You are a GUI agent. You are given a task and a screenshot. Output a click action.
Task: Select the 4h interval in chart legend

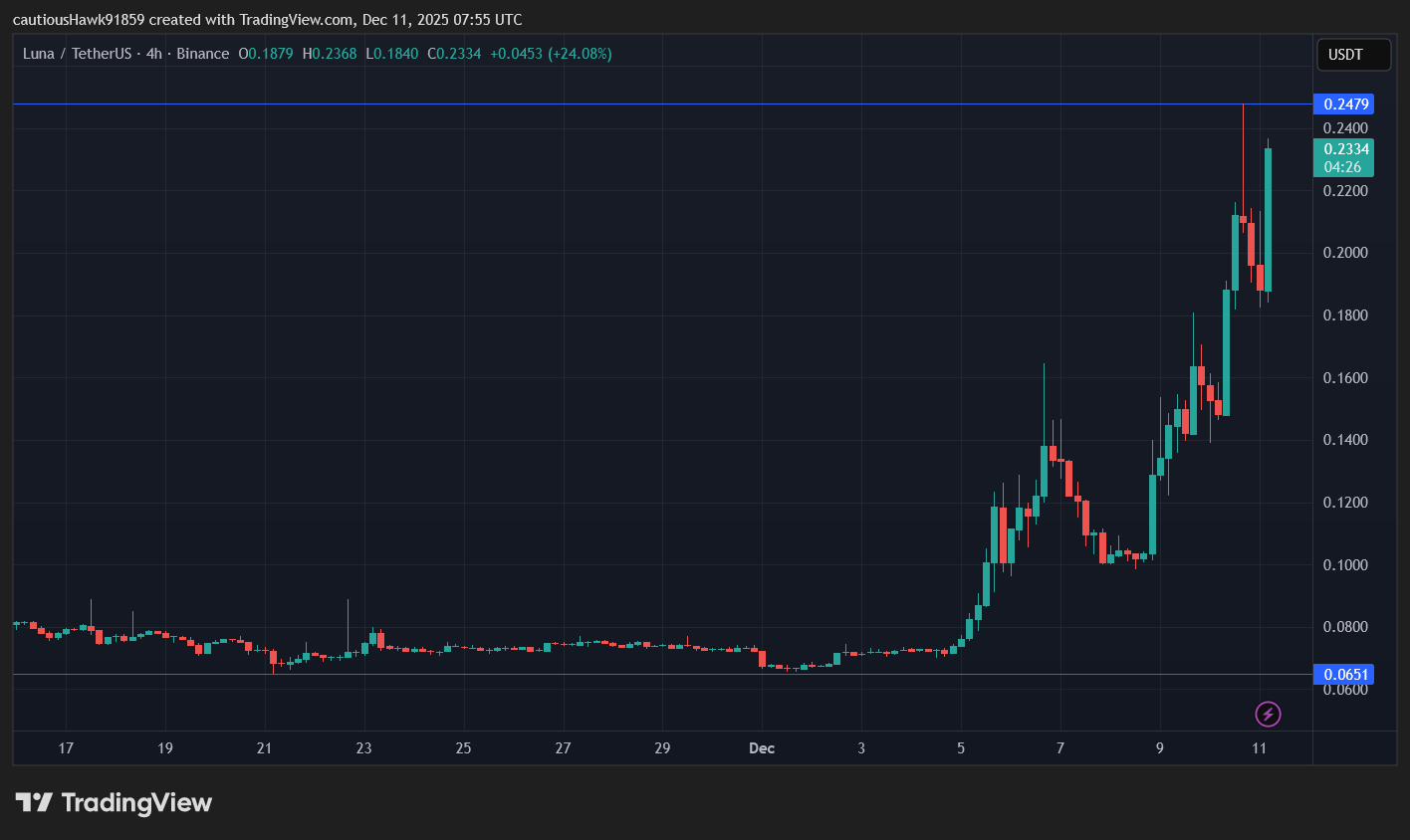tap(153, 54)
